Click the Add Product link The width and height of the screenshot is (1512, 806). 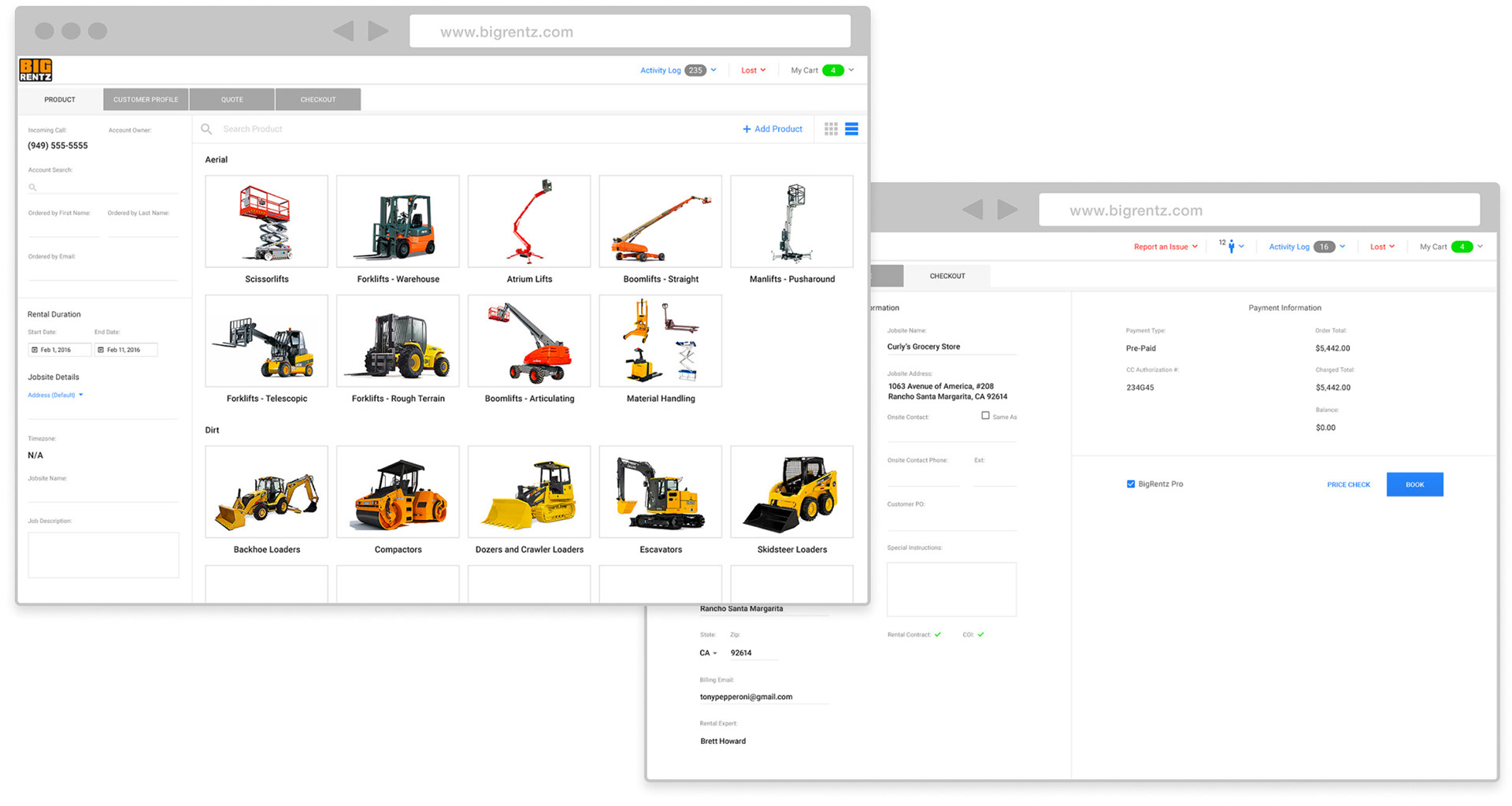(x=773, y=129)
